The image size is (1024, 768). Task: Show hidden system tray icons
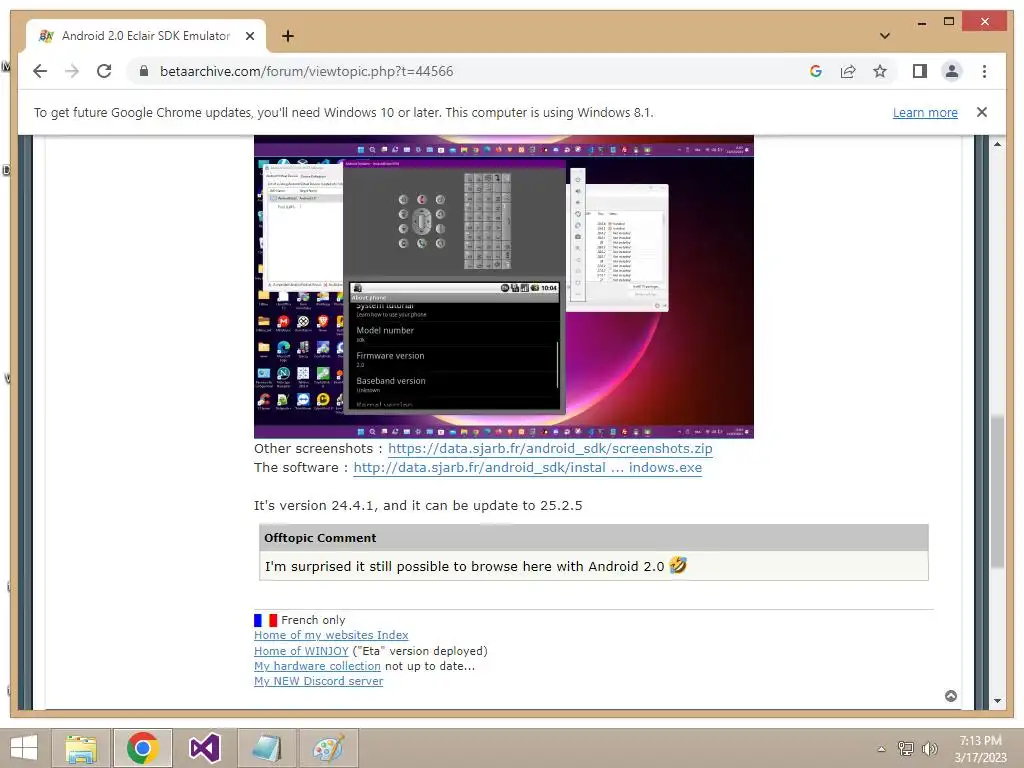pyautogui.click(x=881, y=749)
